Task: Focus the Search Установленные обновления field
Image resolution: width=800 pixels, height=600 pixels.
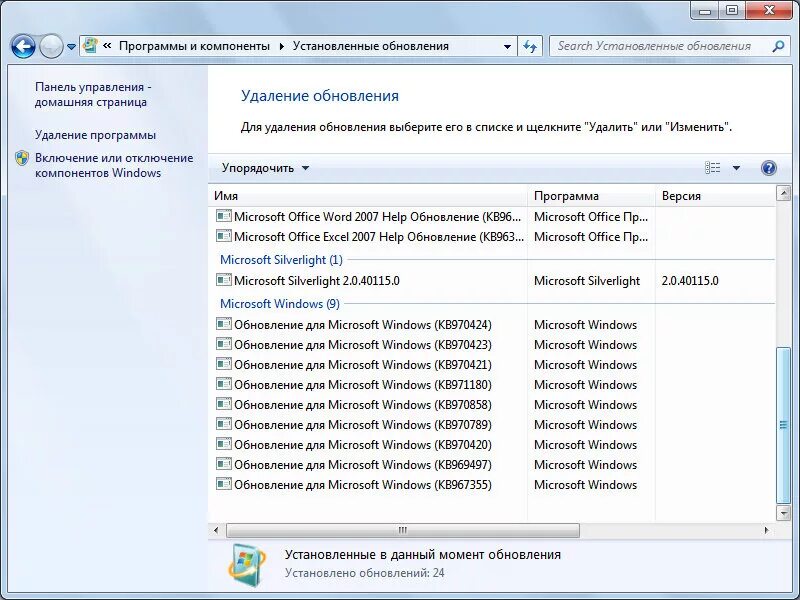Action: [x=661, y=46]
